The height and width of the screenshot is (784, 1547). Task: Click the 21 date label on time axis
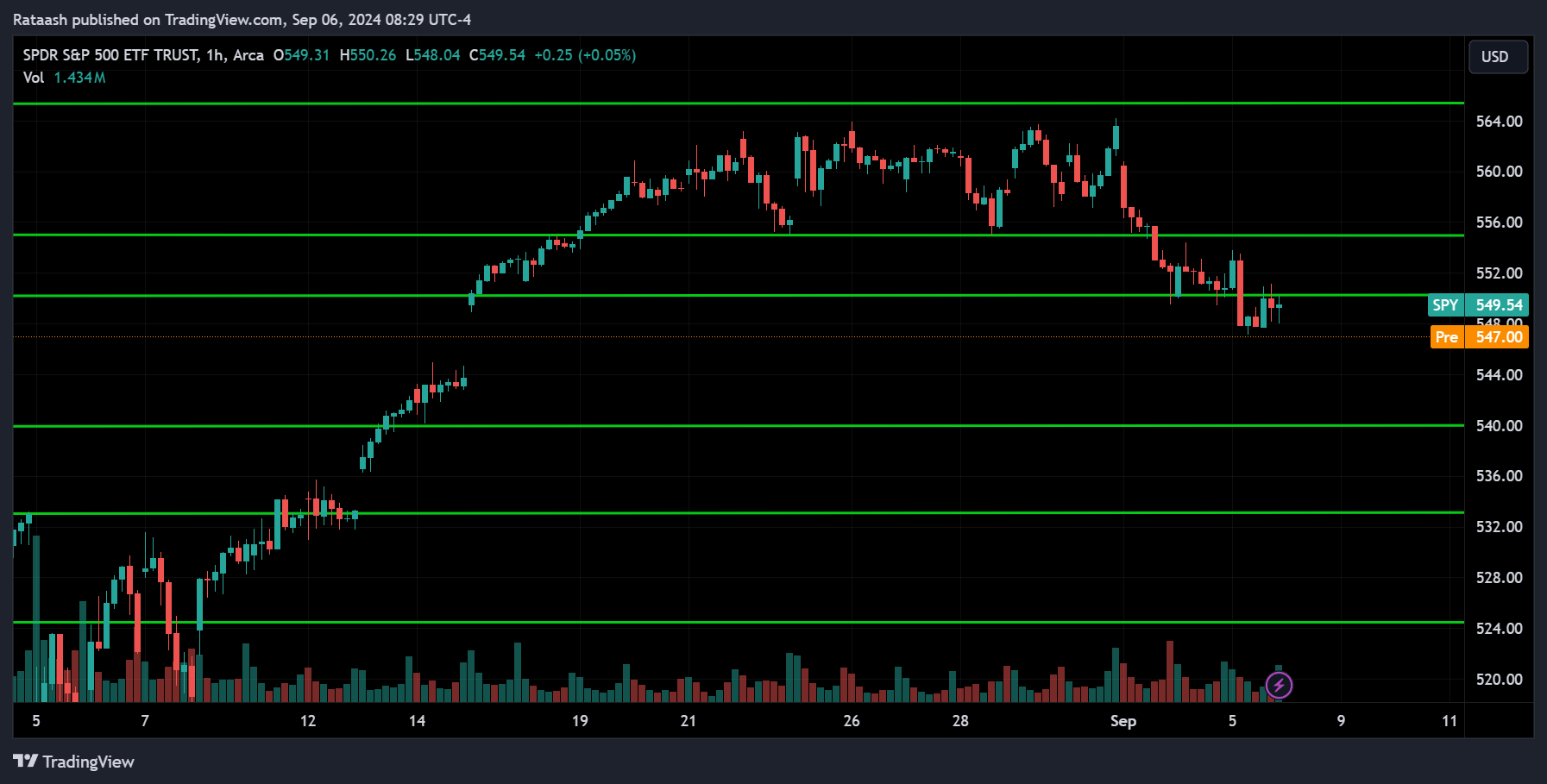pyautogui.click(x=689, y=721)
